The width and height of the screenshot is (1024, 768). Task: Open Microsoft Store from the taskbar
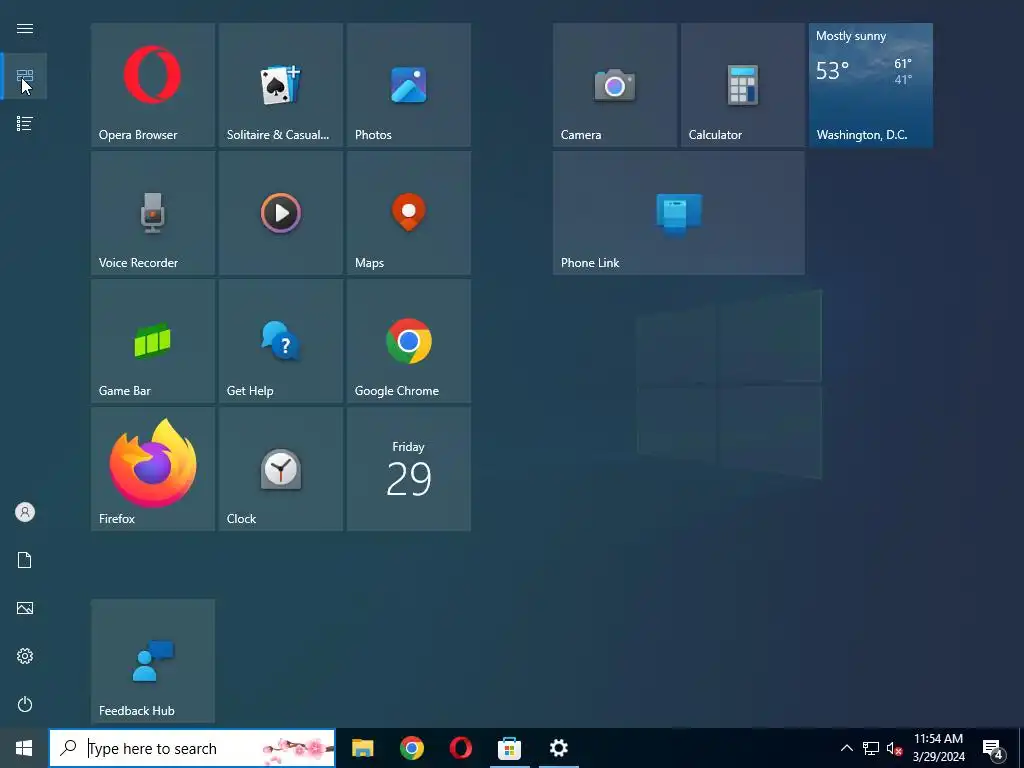tap(509, 748)
